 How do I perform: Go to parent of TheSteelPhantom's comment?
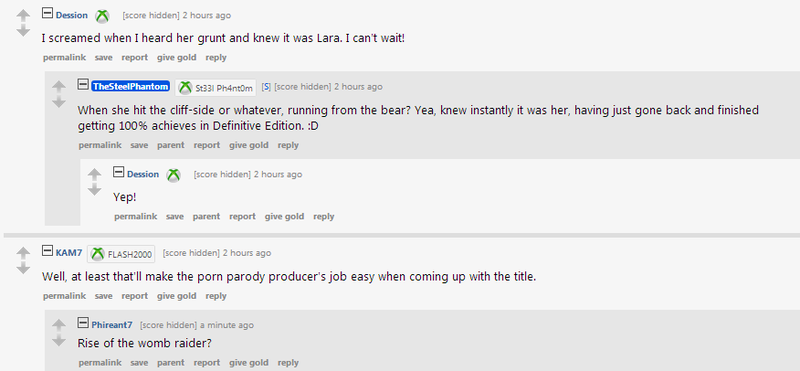[x=170, y=145]
